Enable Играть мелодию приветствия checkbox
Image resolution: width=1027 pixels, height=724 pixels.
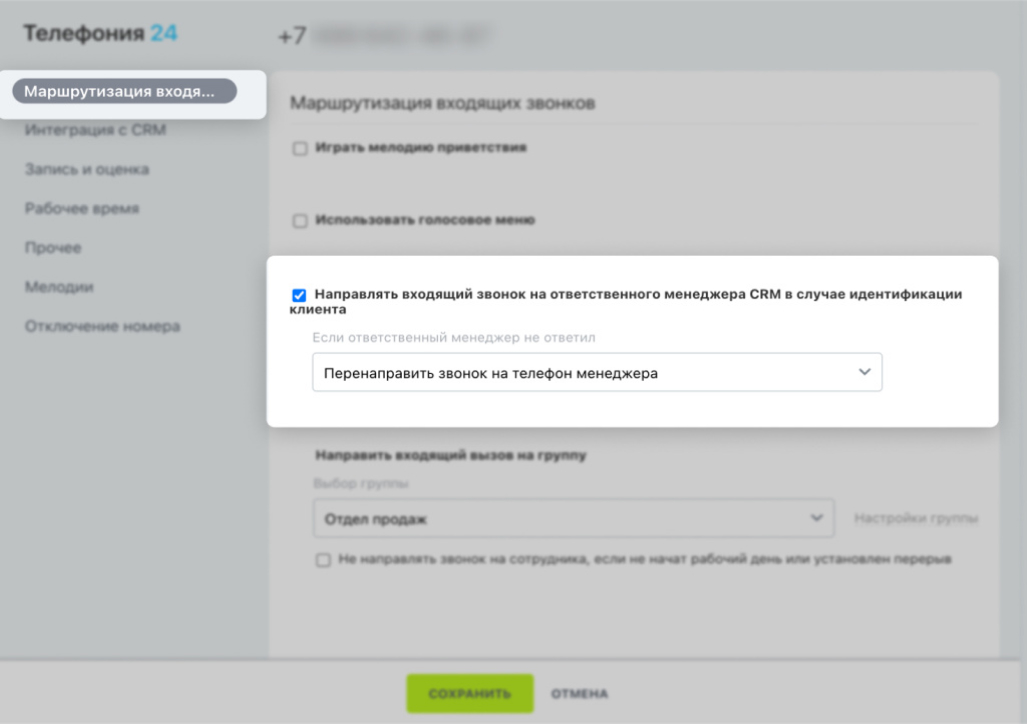tap(300, 149)
